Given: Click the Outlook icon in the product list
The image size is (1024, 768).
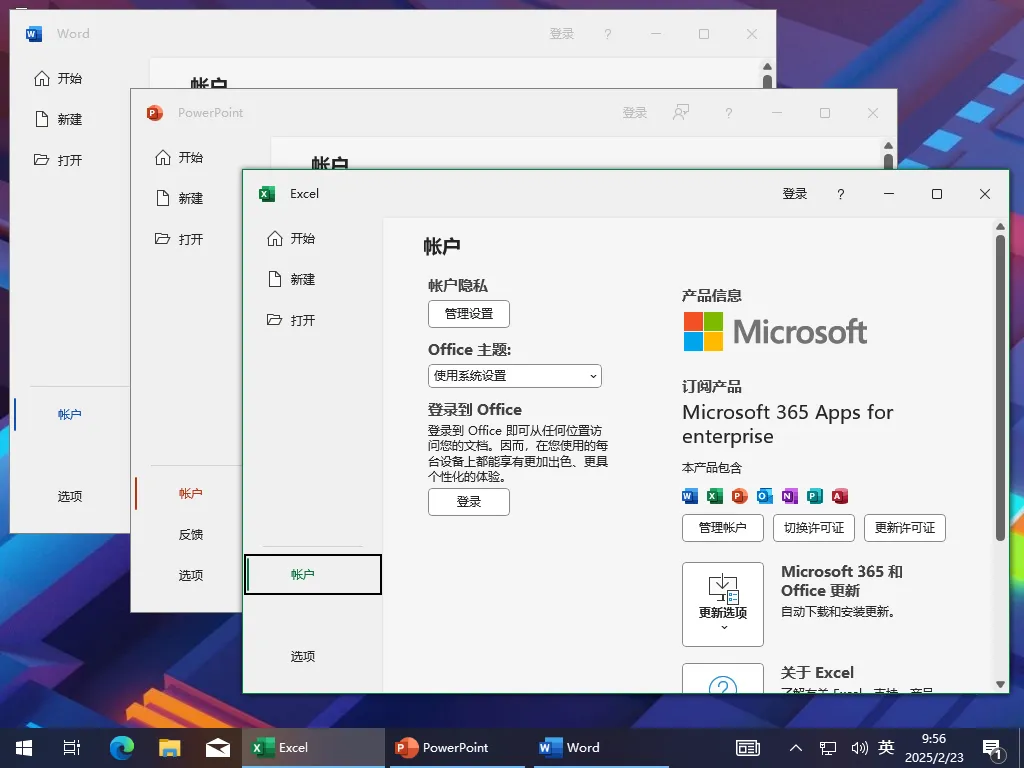Looking at the screenshot, I should coord(764,496).
